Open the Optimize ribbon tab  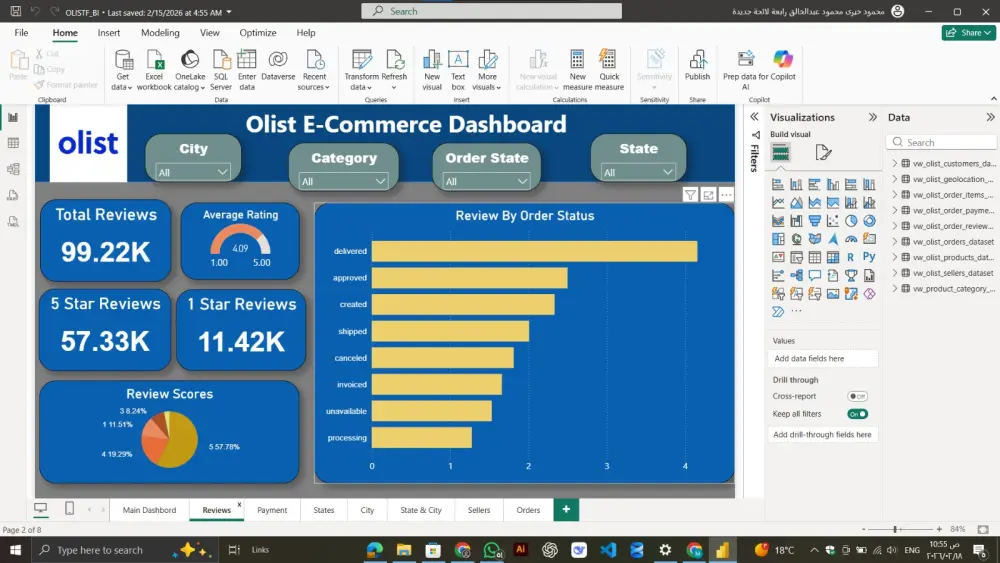tap(258, 33)
